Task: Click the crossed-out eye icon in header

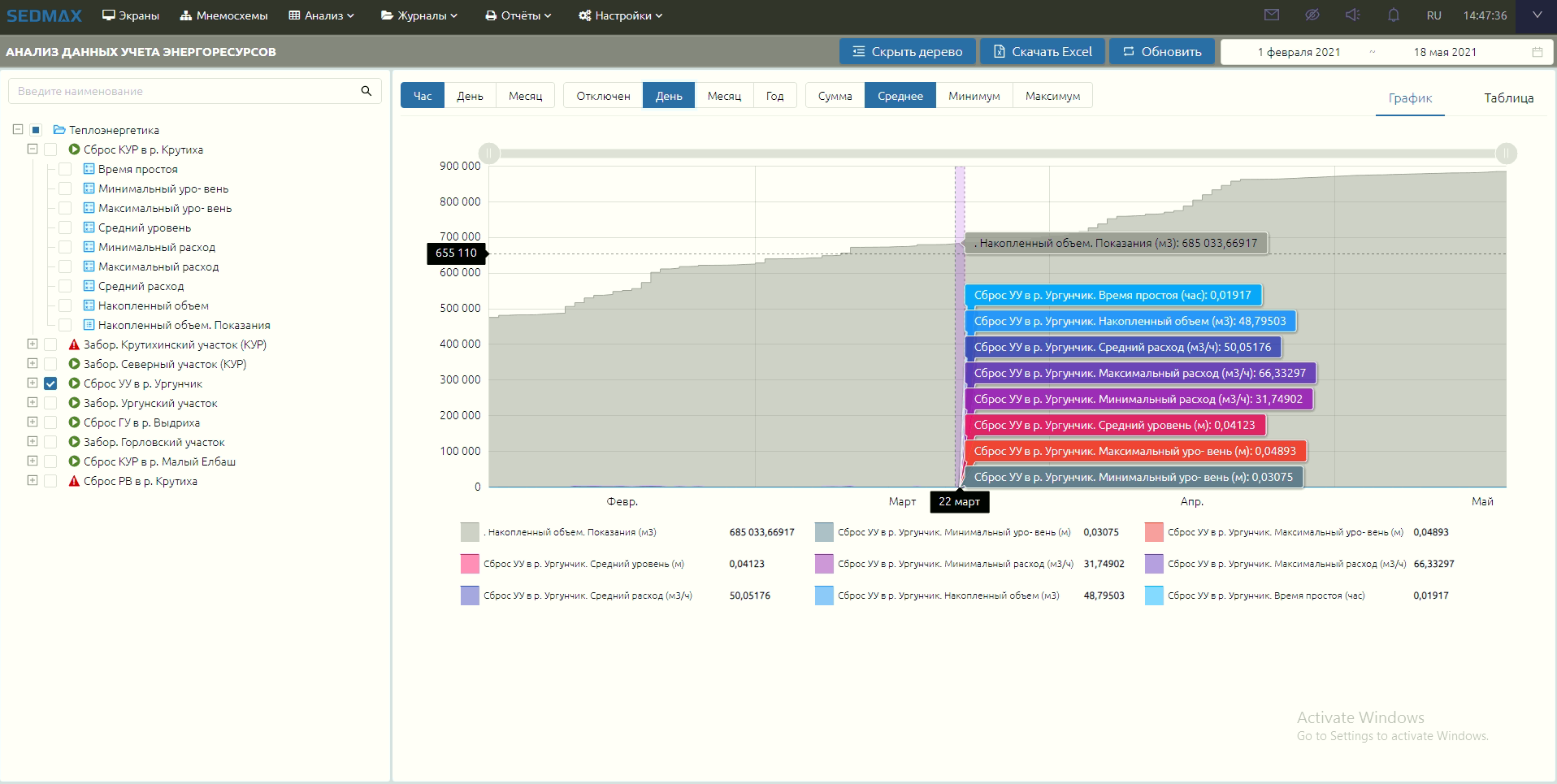Action: 1312,15
